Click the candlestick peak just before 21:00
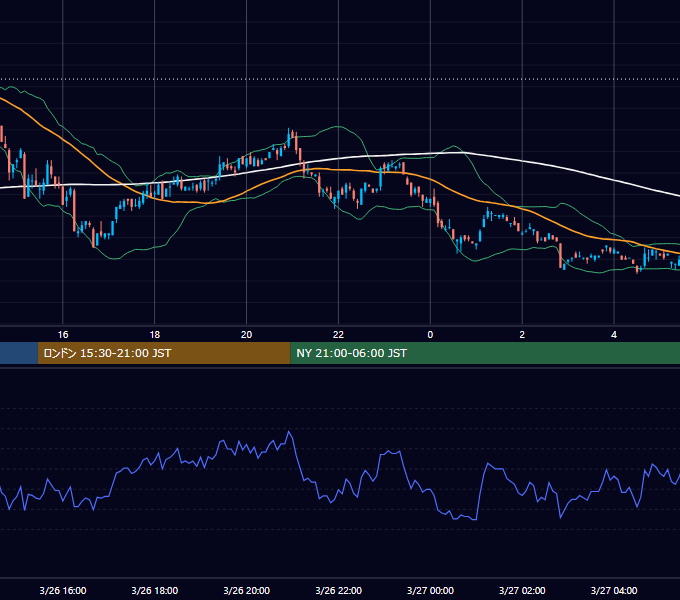This screenshot has height=600, width=680. point(289,137)
